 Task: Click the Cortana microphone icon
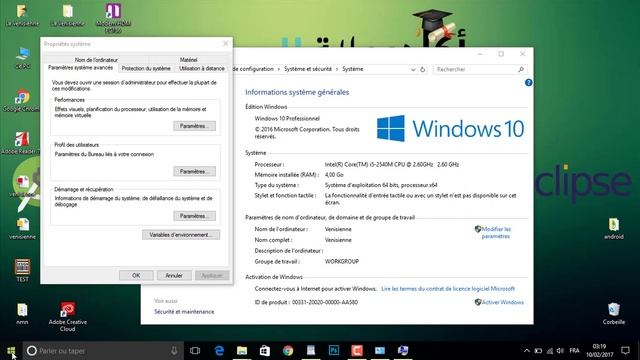174,351
